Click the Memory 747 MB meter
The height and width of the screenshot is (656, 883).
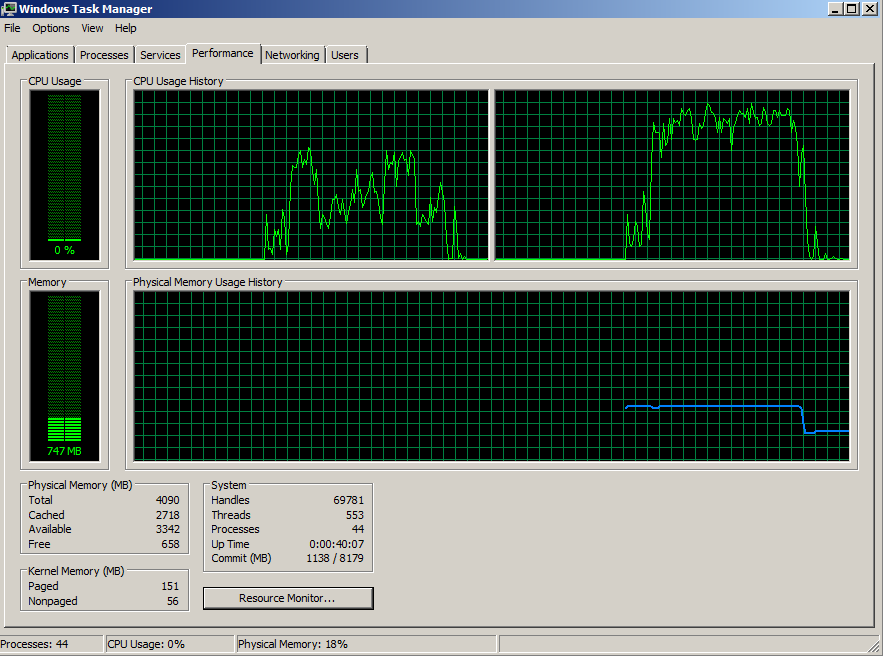[x=64, y=376]
